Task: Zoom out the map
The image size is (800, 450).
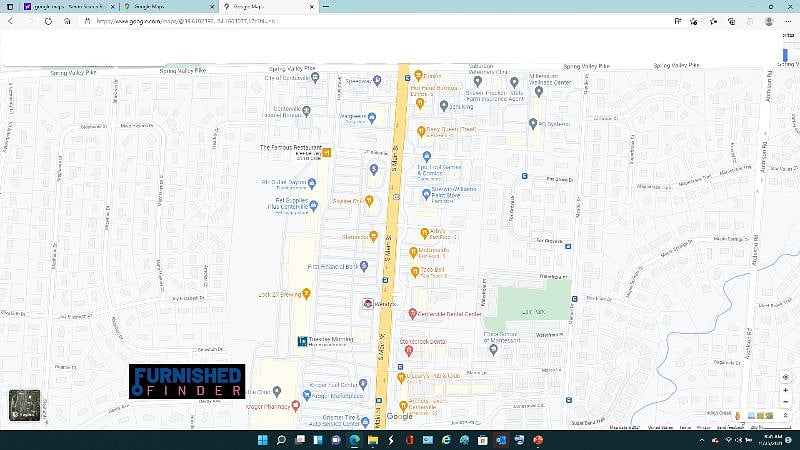Action: click(785, 402)
